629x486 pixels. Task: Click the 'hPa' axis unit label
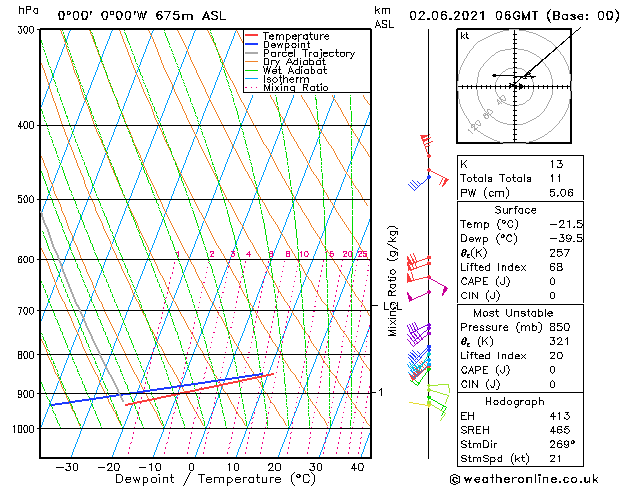pos(28,10)
